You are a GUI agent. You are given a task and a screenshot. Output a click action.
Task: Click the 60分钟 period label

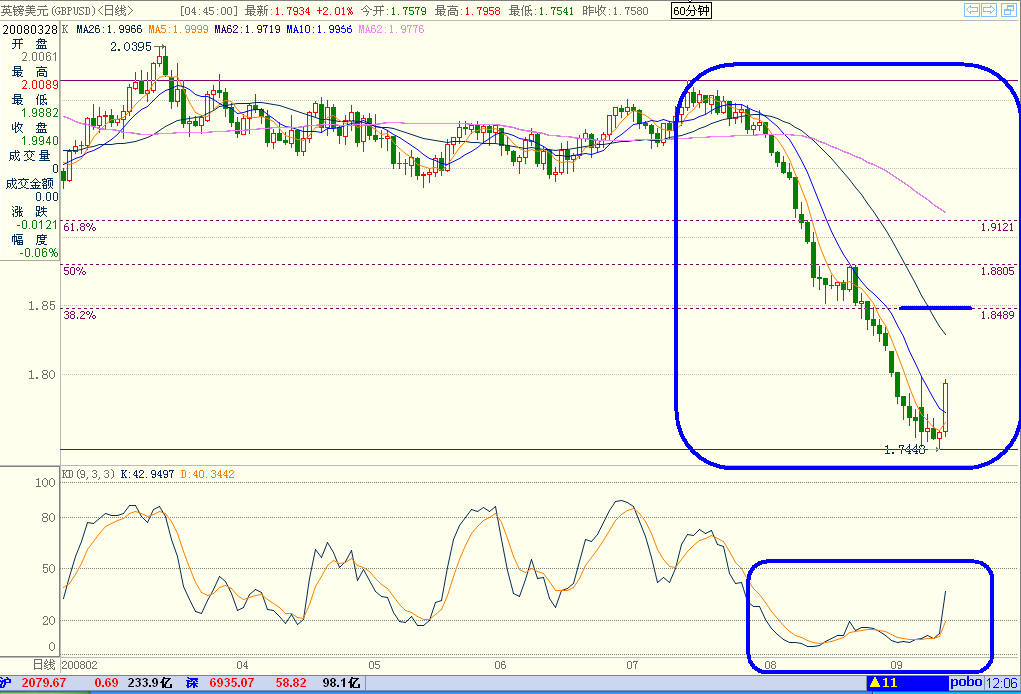click(x=692, y=10)
